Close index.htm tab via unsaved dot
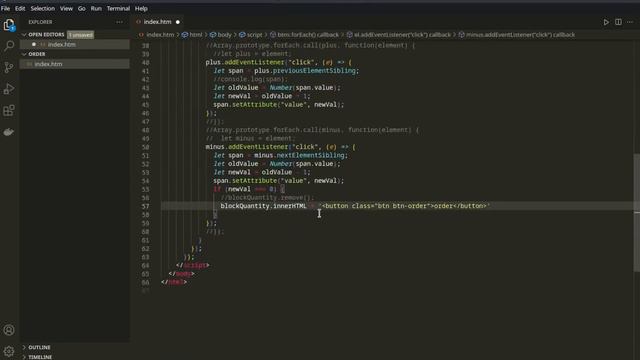This screenshot has height=360, width=640. click(x=178, y=22)
